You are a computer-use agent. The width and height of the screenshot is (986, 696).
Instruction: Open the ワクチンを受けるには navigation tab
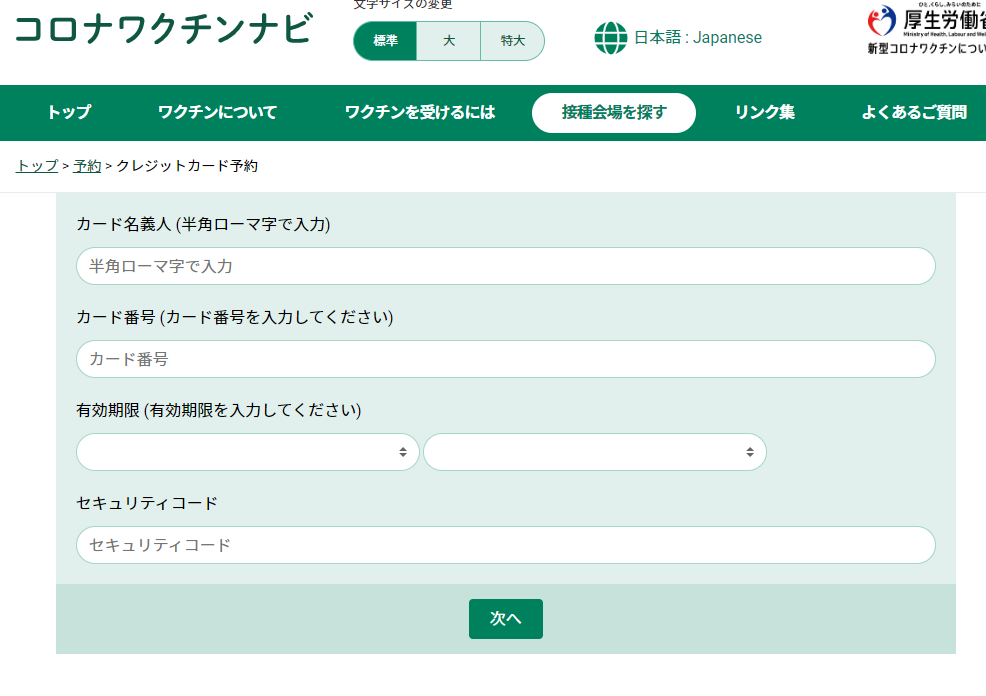click(420, 113)
